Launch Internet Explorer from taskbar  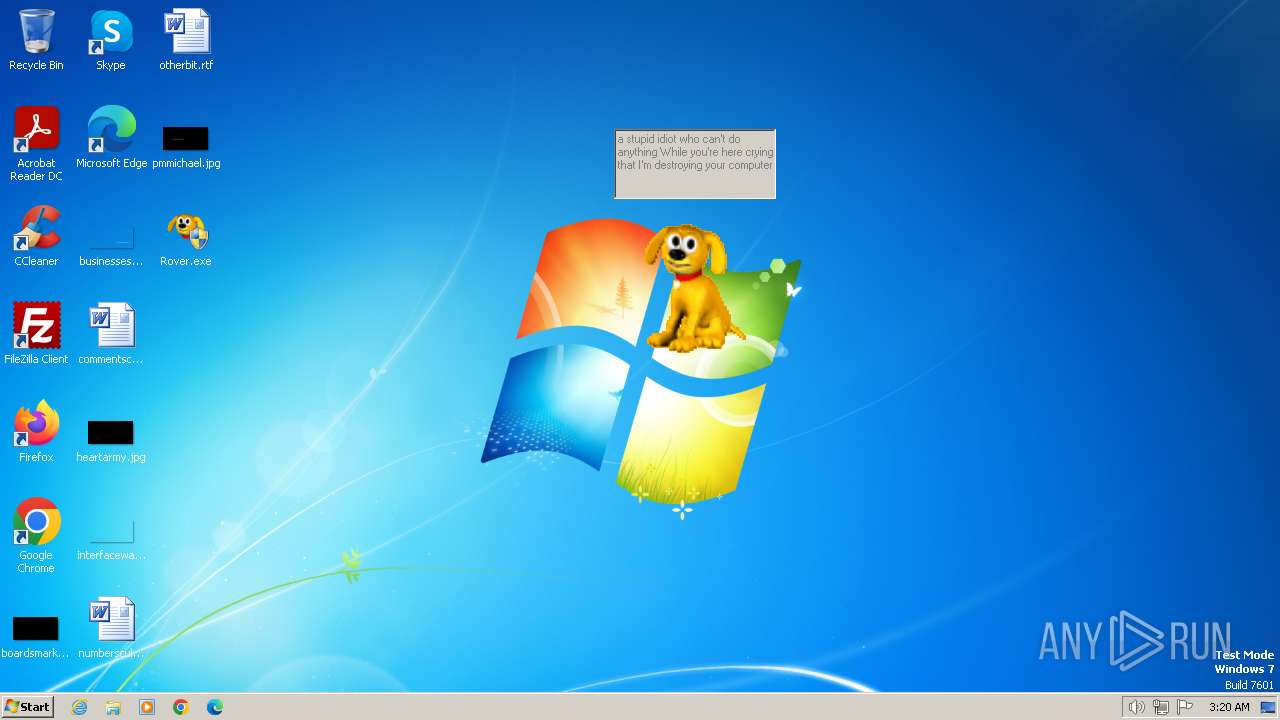point(80,707)
